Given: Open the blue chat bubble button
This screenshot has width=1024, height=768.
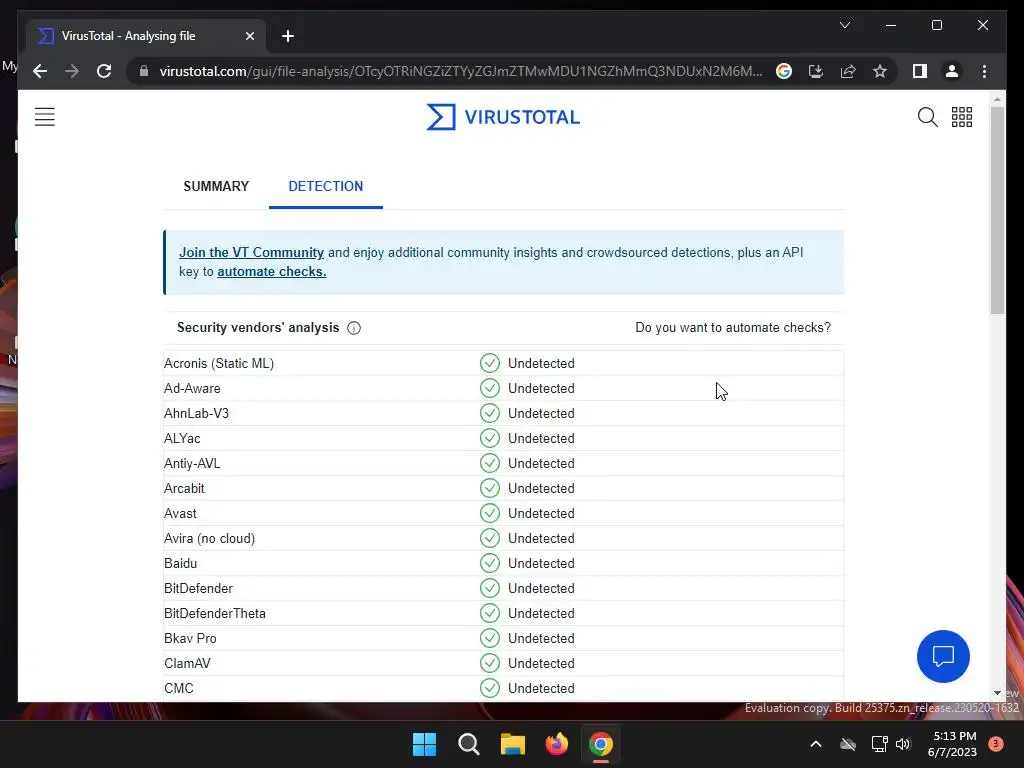Looking at the screenshot, I should pyautogui.click(x=943, y=656).
